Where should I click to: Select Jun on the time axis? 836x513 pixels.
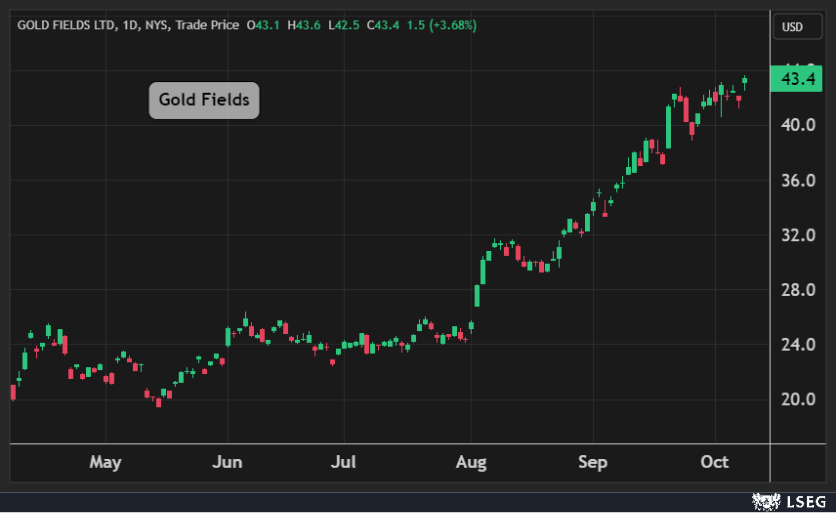(x=228, y=462)
